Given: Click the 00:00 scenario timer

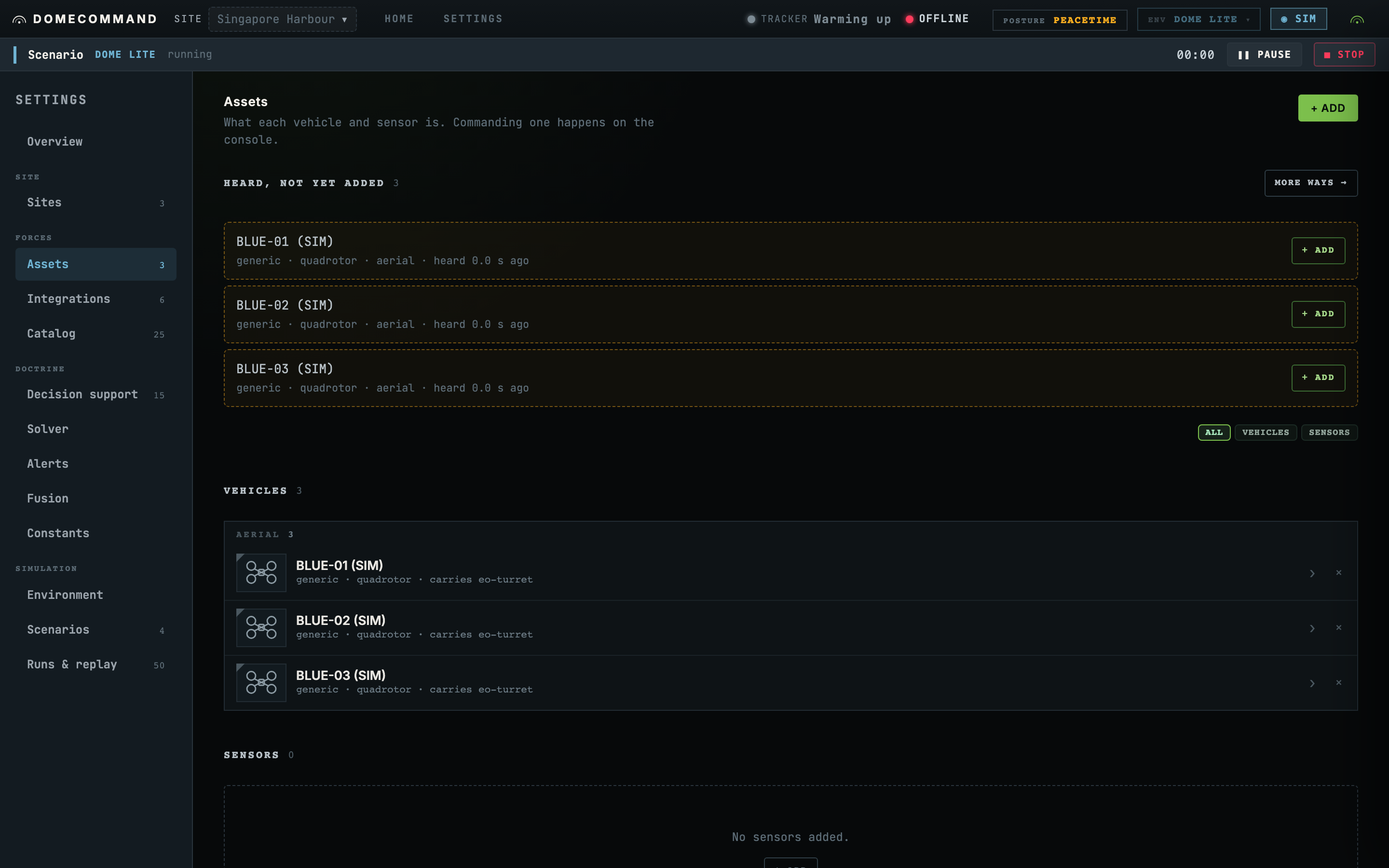Looking at the screenshot, I should 1195,55.
